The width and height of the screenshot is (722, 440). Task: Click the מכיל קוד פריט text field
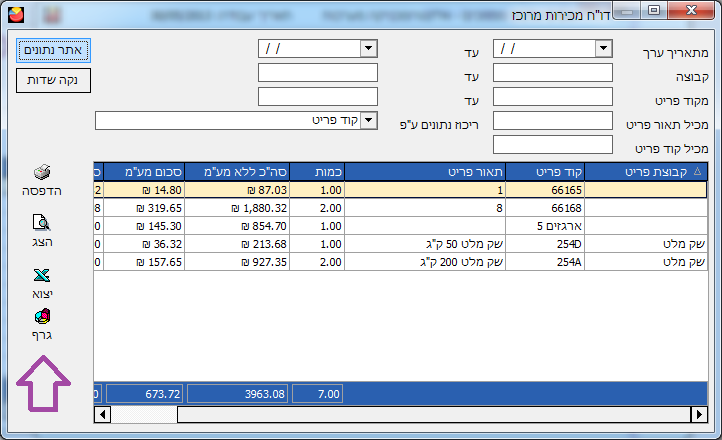click(x=553, y=145)
